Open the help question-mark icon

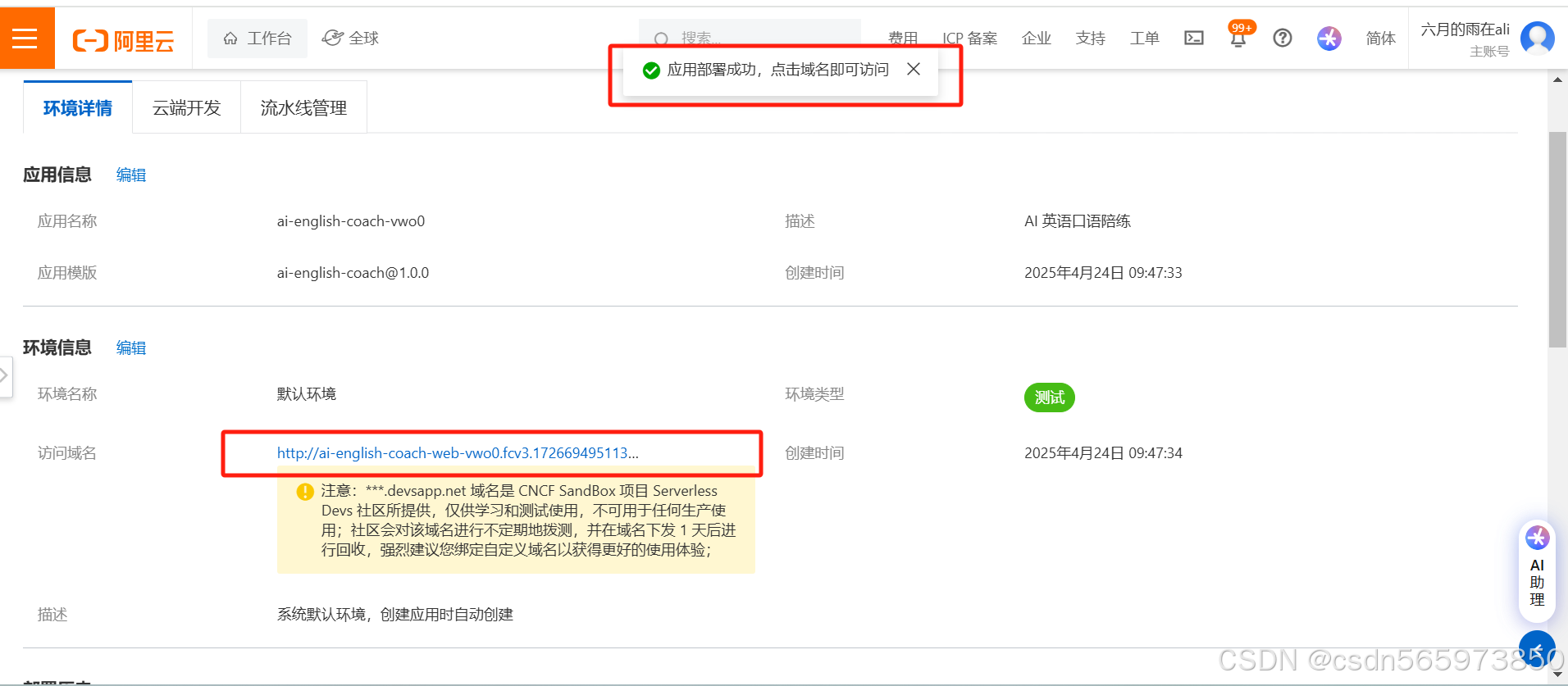[x=1283, y=39]
